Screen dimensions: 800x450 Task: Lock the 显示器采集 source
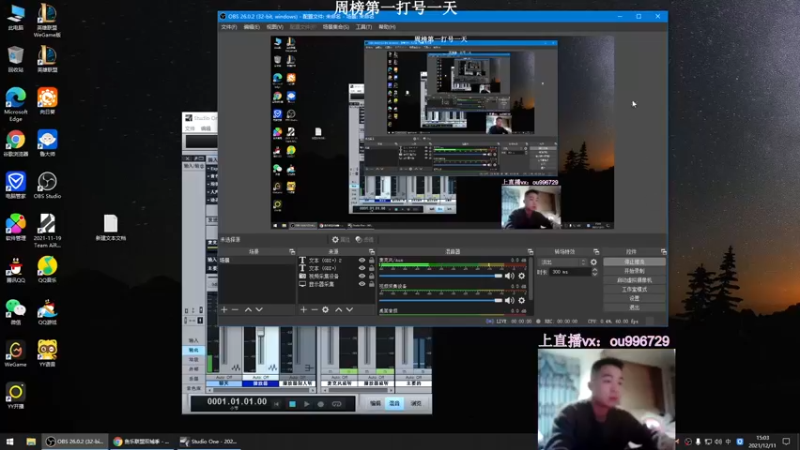click(x=371, y=284)
